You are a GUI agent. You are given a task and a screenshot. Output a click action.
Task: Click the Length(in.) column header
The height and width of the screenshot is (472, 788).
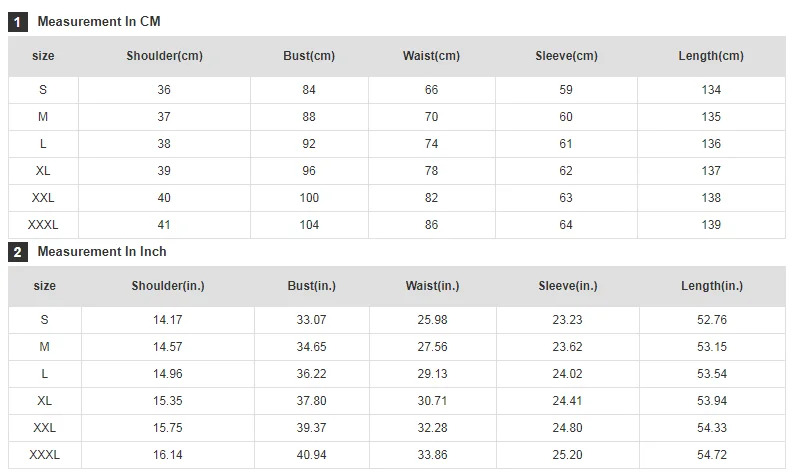(x=712, y=286)
